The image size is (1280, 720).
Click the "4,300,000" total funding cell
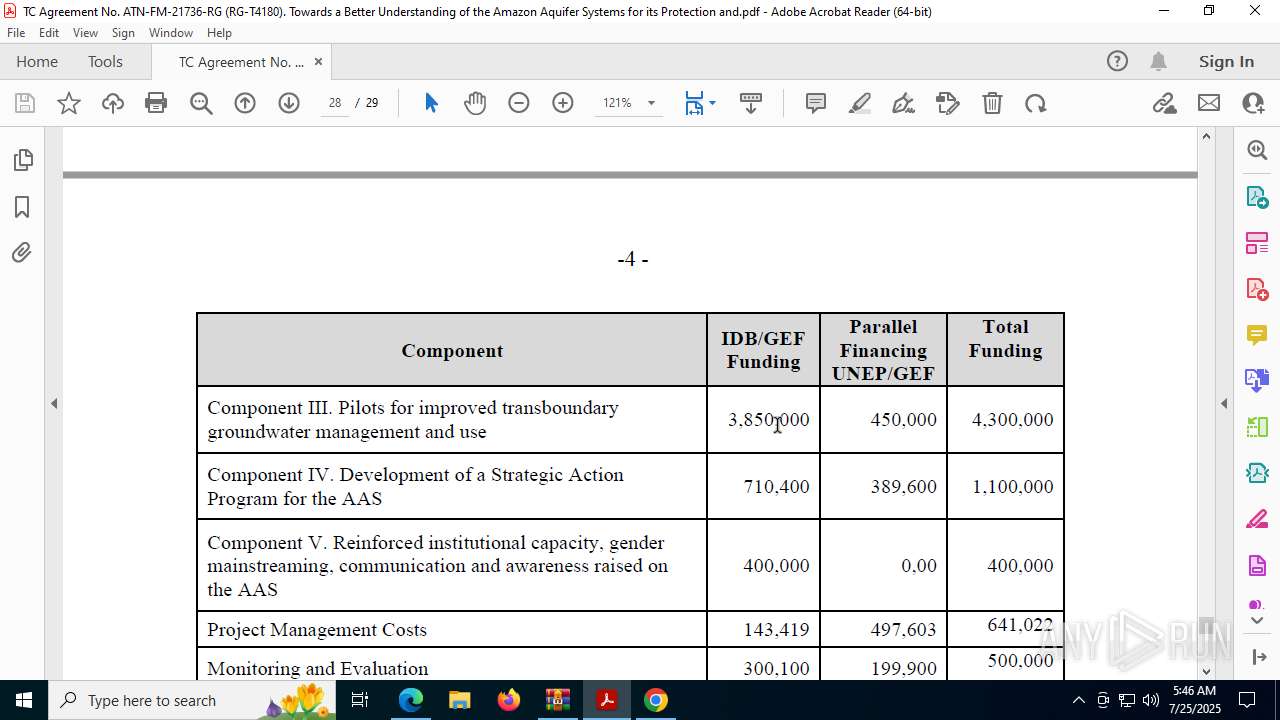point(1012,420)
